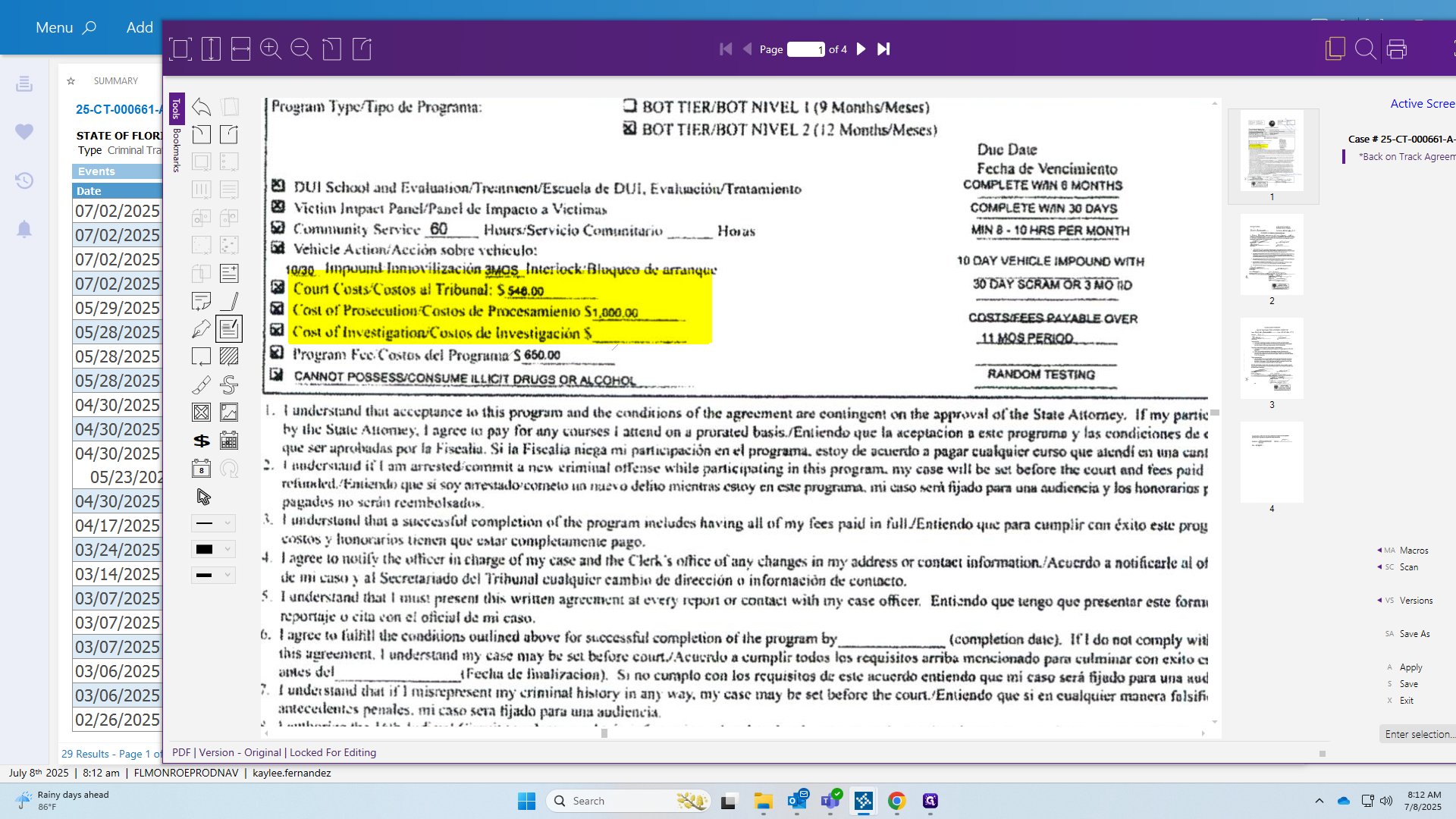Zoom in on the document
This screenshot has height=819, width=1456.
tap(271, 49)
